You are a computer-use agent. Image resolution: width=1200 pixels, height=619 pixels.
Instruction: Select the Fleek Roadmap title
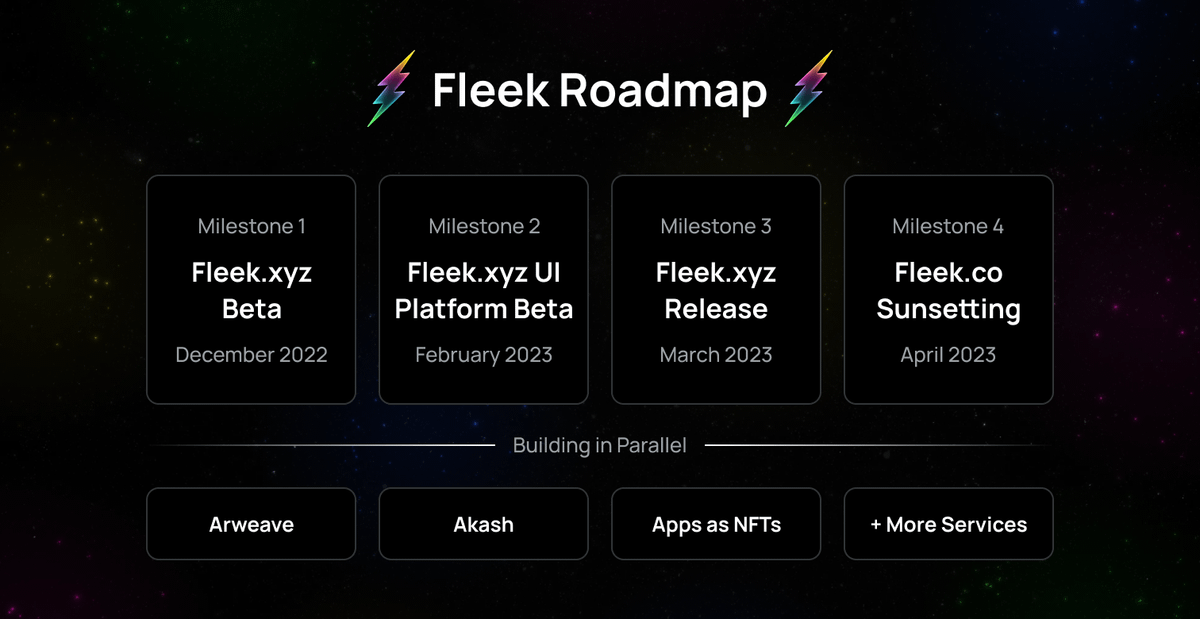point(600,90)
